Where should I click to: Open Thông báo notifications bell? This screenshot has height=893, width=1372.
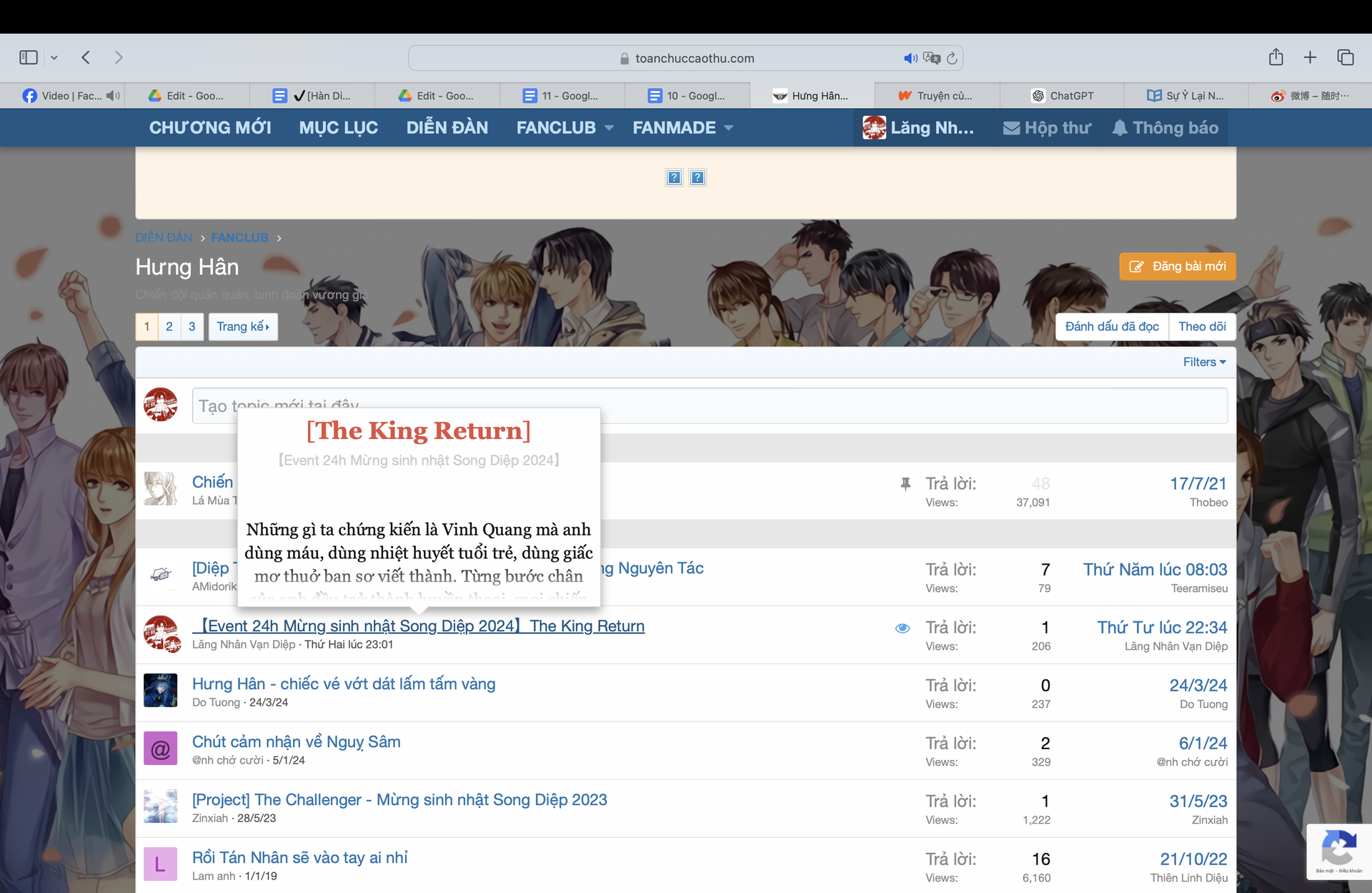coord(1165,127)
